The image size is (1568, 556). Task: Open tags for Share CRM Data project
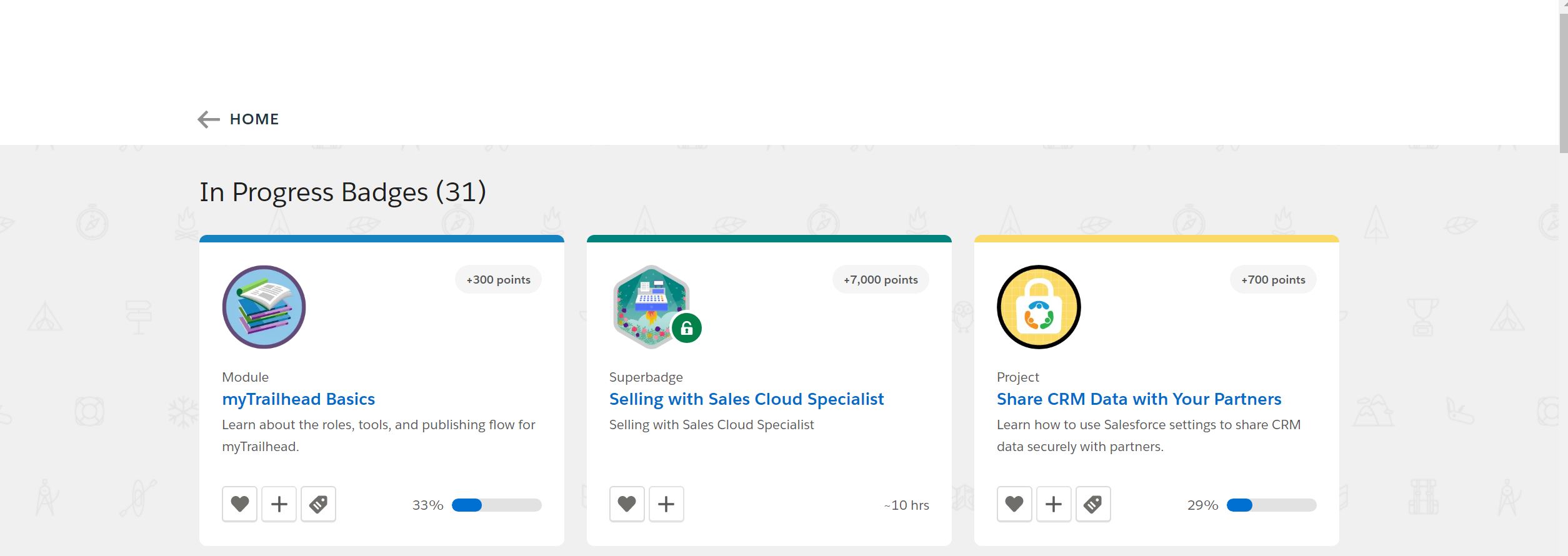[x=1093, y=504]
